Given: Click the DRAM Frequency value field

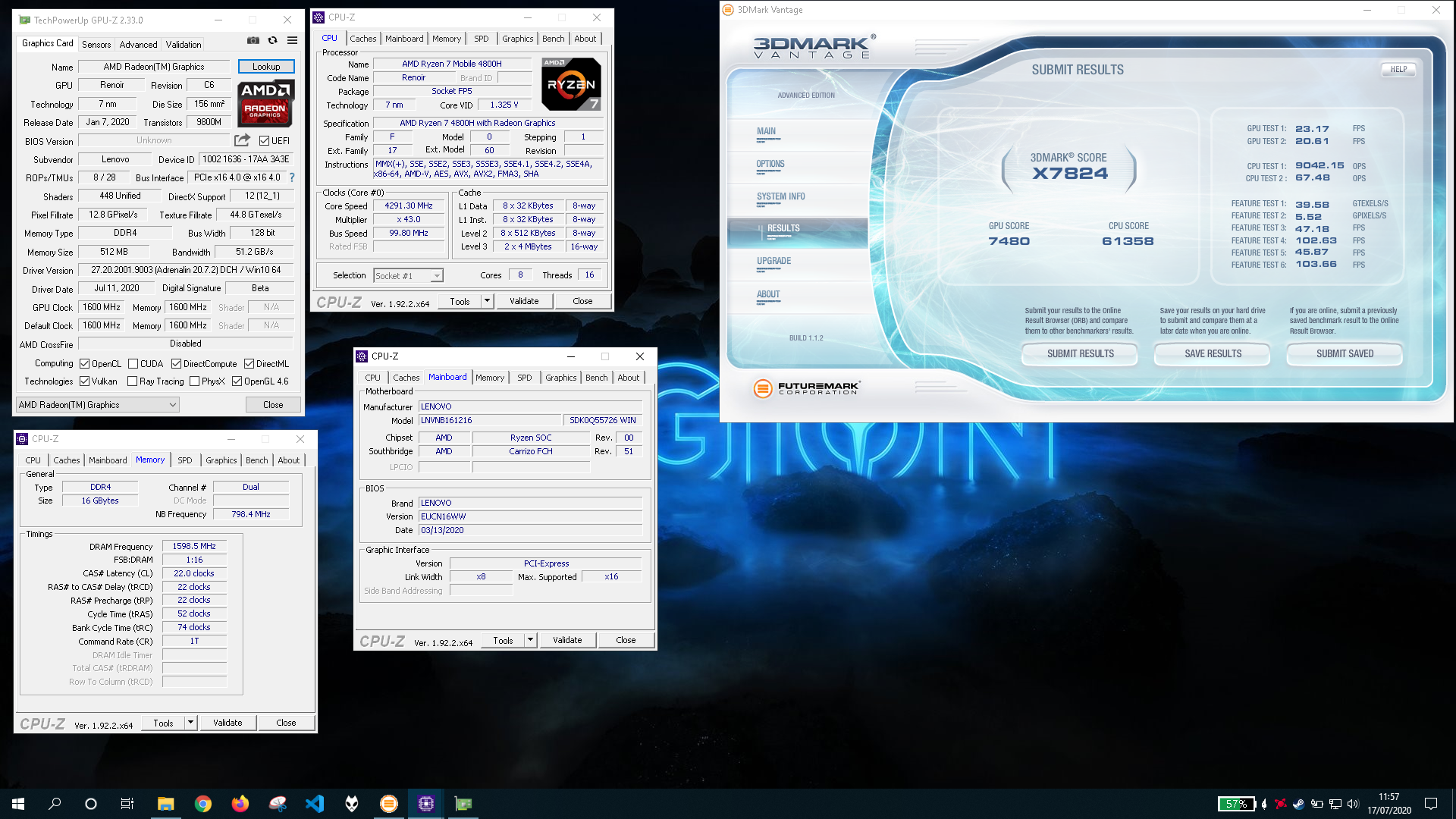Looking at the screenshot, I should pos(194,546).
